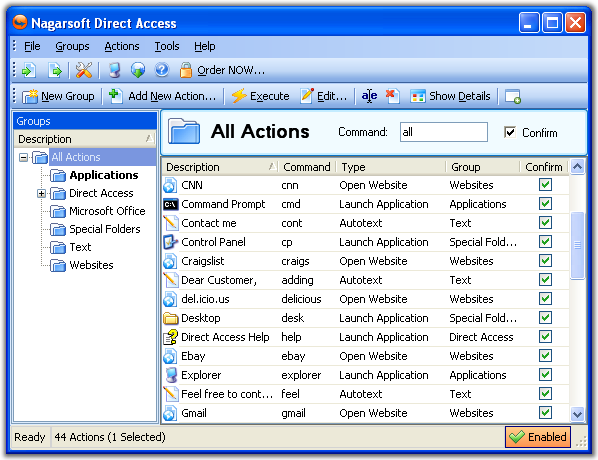Viewport: 598px width, 460px height.
Task: Click the Edit pencil icon
Action: coord(307,96)
